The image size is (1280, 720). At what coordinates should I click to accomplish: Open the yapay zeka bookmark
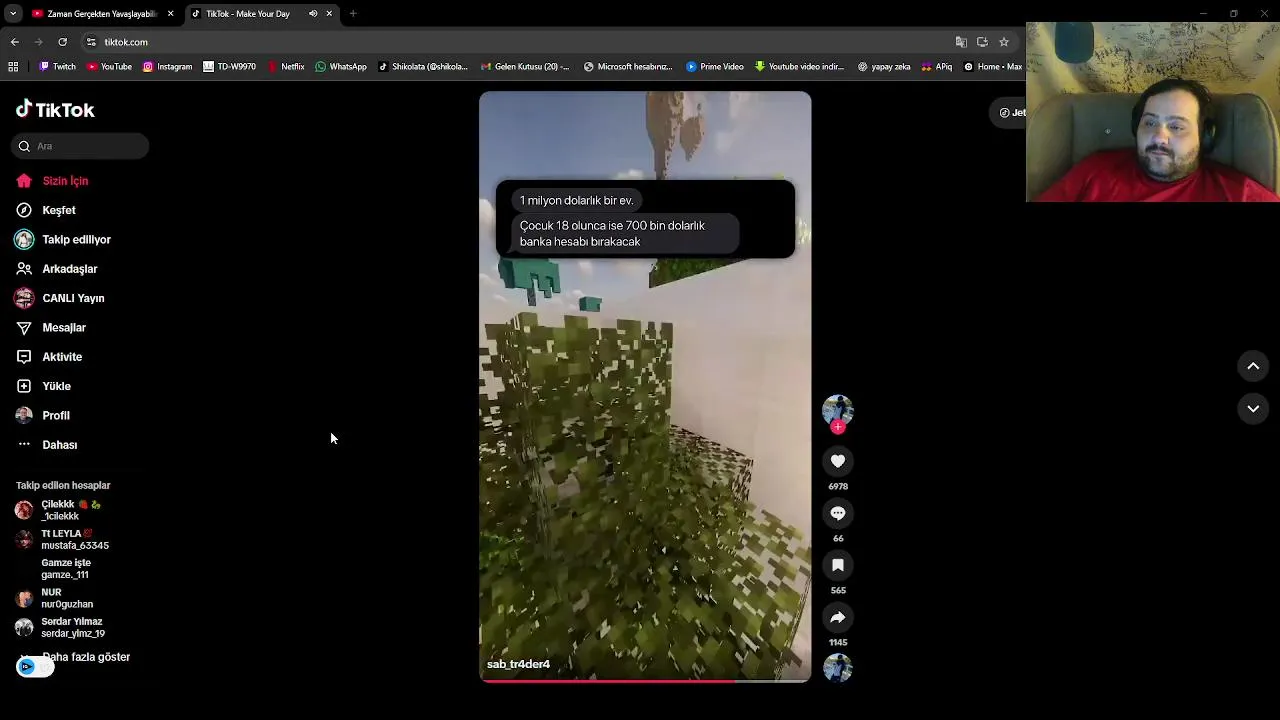pos(884,67)
